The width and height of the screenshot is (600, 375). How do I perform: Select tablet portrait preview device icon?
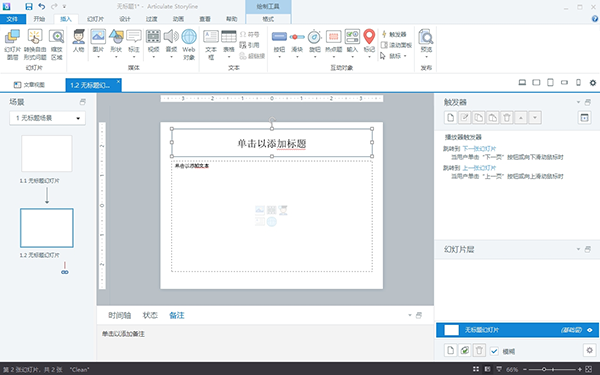coord(550,82)
